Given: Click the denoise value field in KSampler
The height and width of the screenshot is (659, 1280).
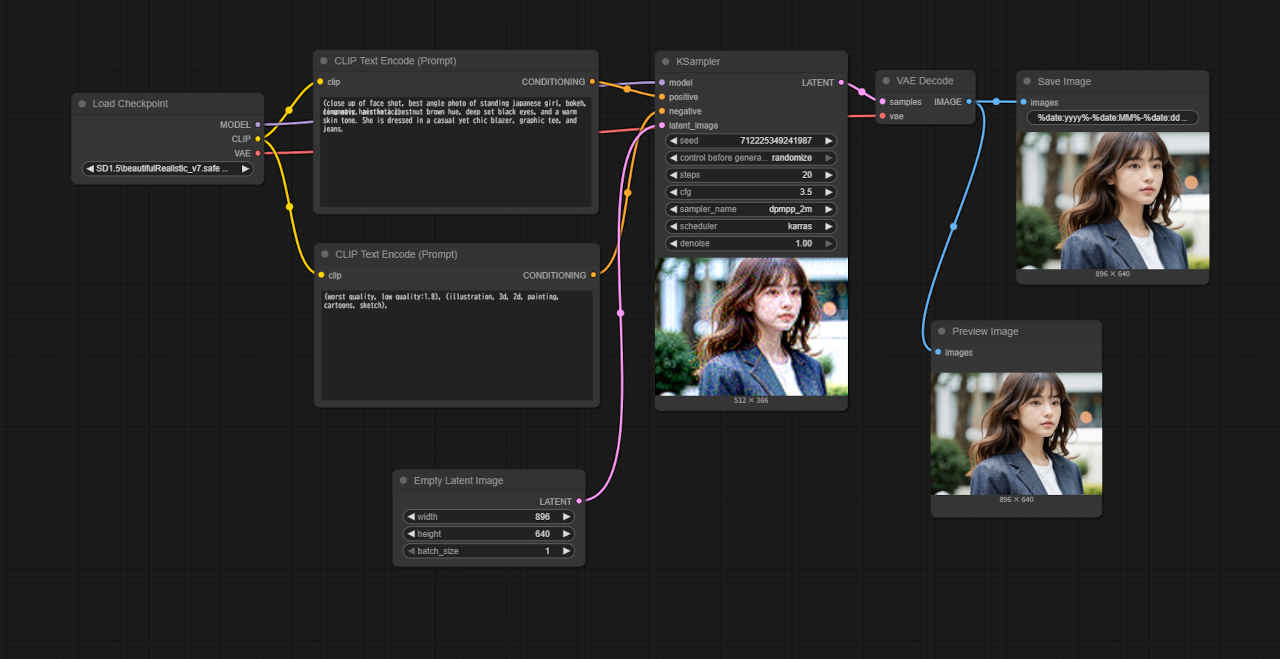Looking at the screenshot, I should [751, 243].
